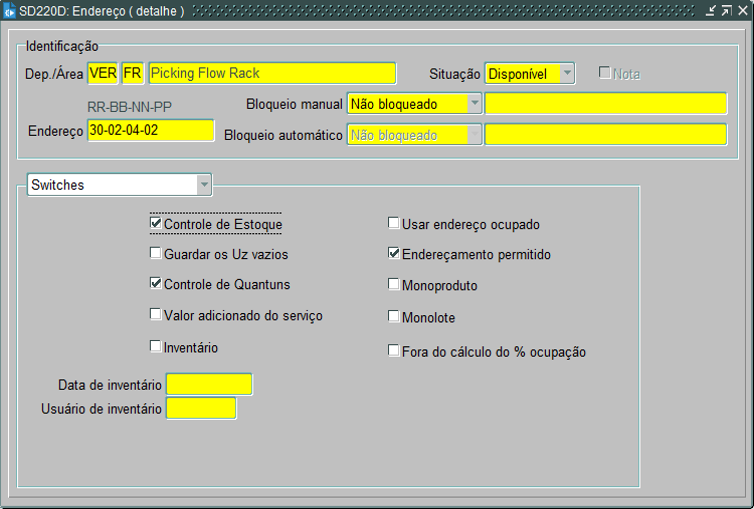Click the Data de inventário field

coord(209,385)
